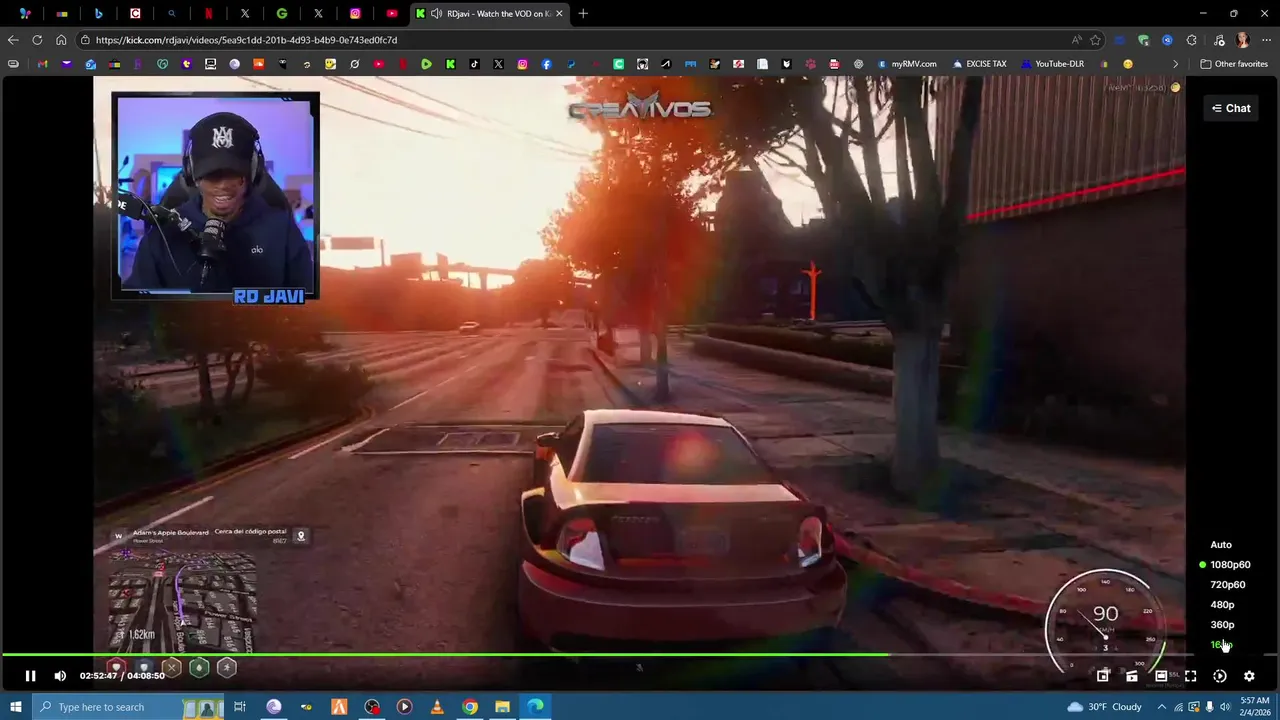The image size is (1280, 720).
Task: Choose 720p60 video quality
Action: pyautogui.click(x=1228, y=585)
